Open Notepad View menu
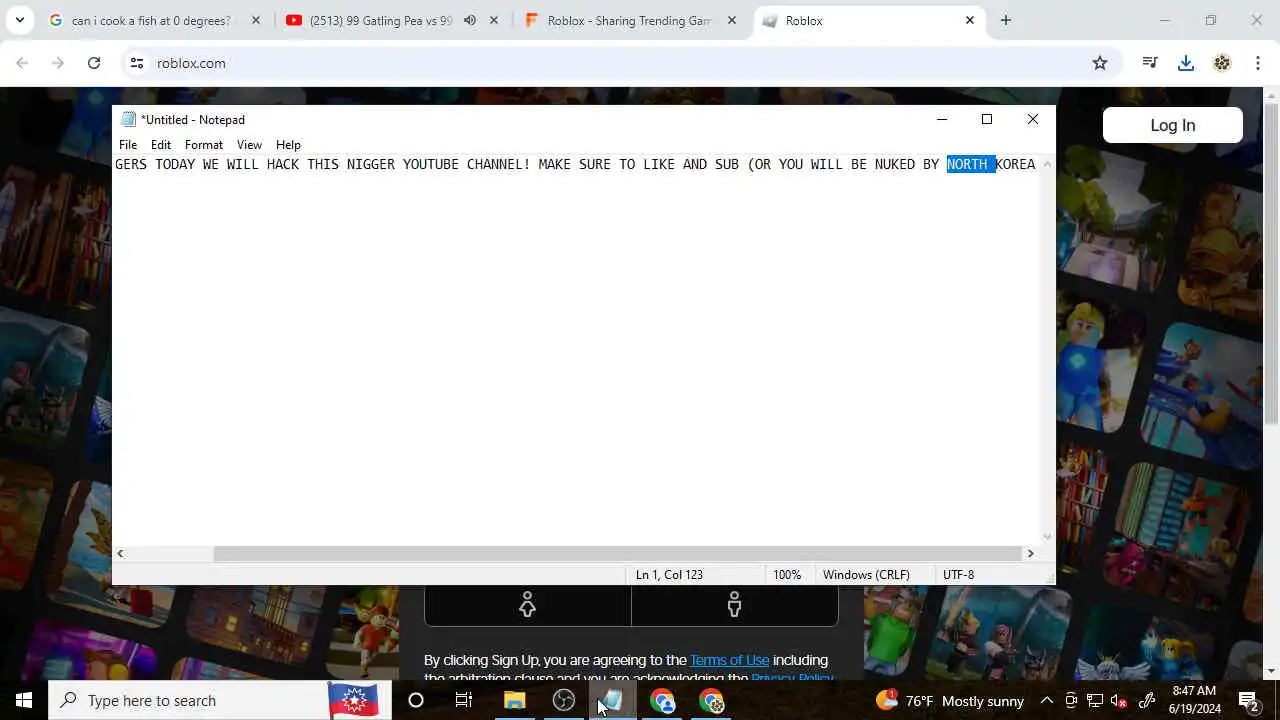Screen dimensions: 1280x720 (x=249, y=145)
